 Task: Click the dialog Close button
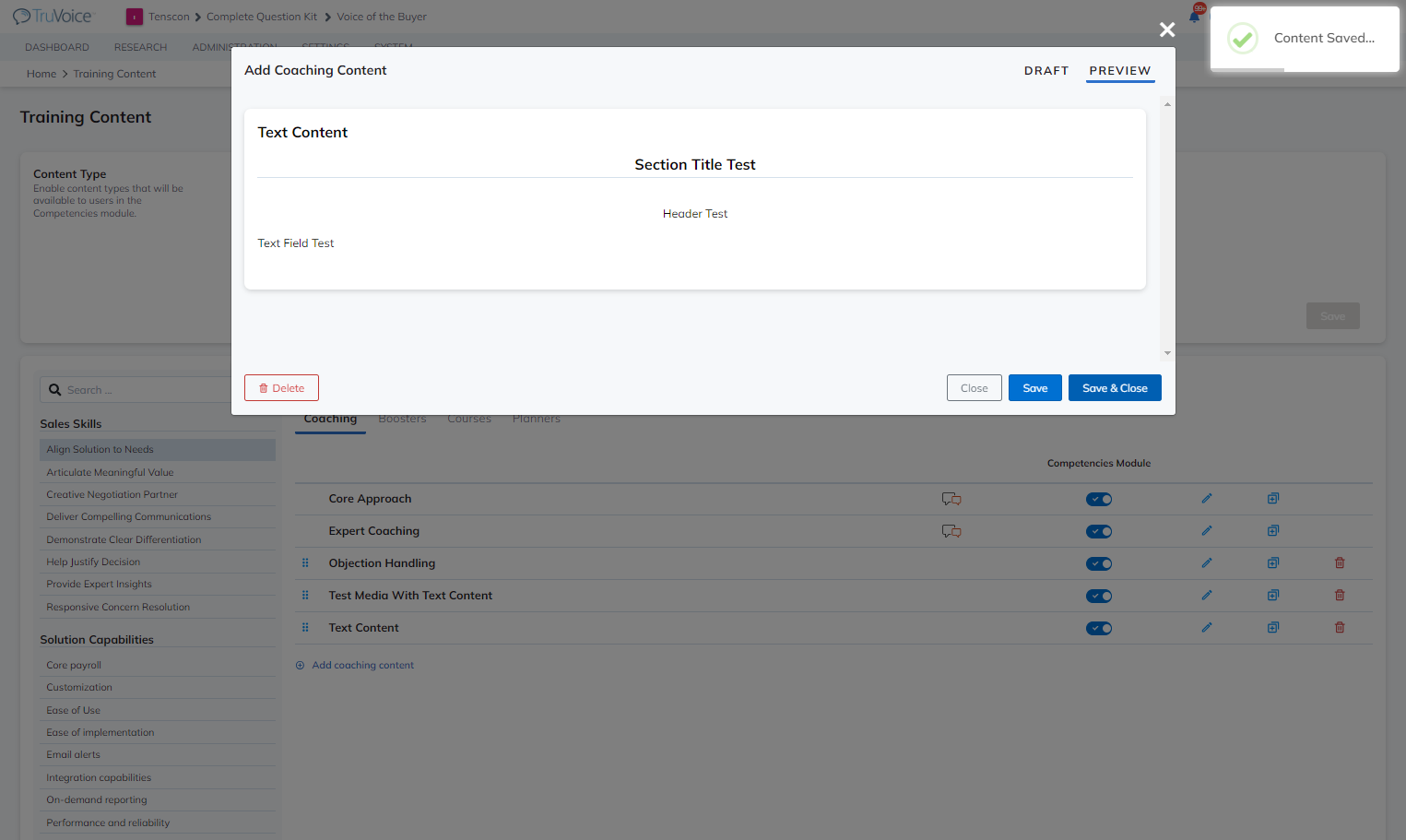point(974,388)
